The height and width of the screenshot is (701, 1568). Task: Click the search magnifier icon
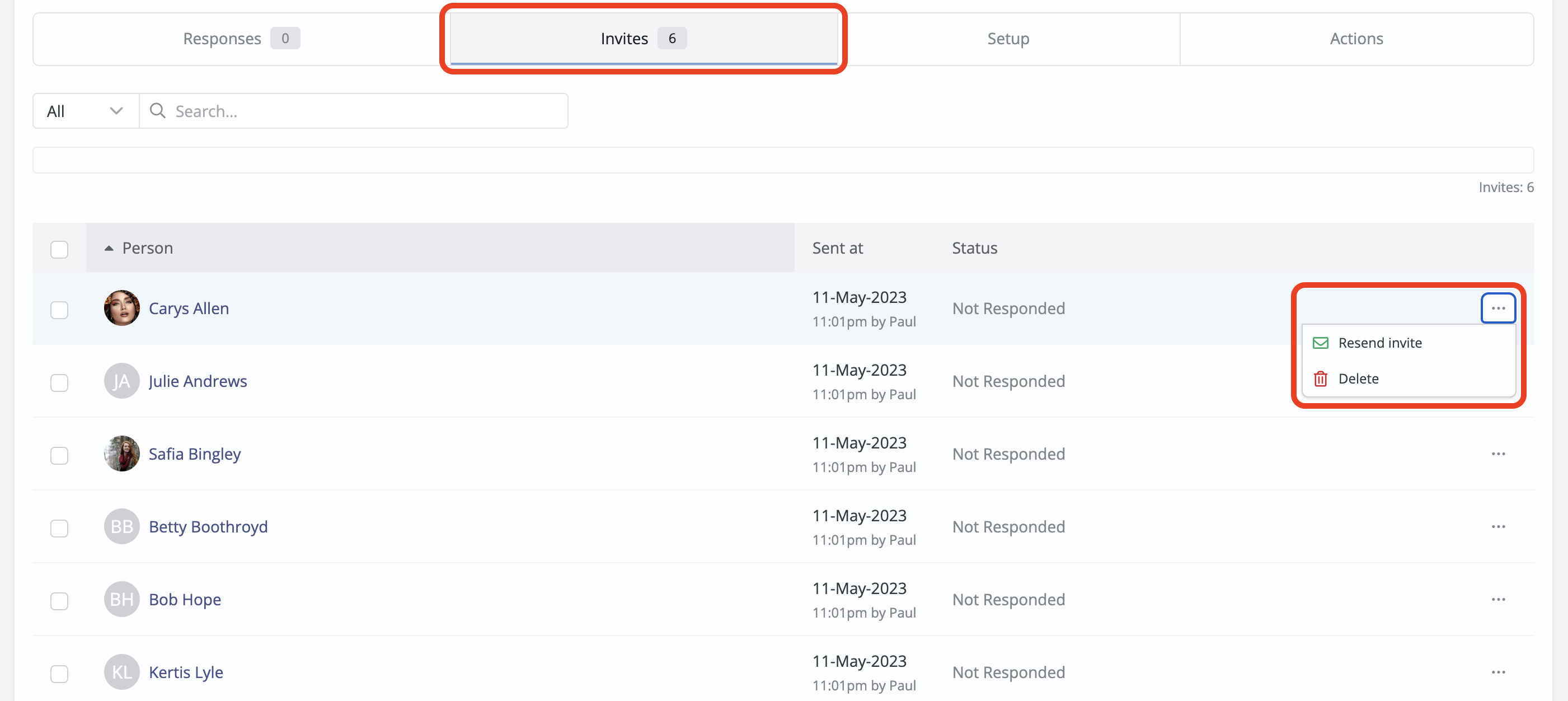pos(158,111)
